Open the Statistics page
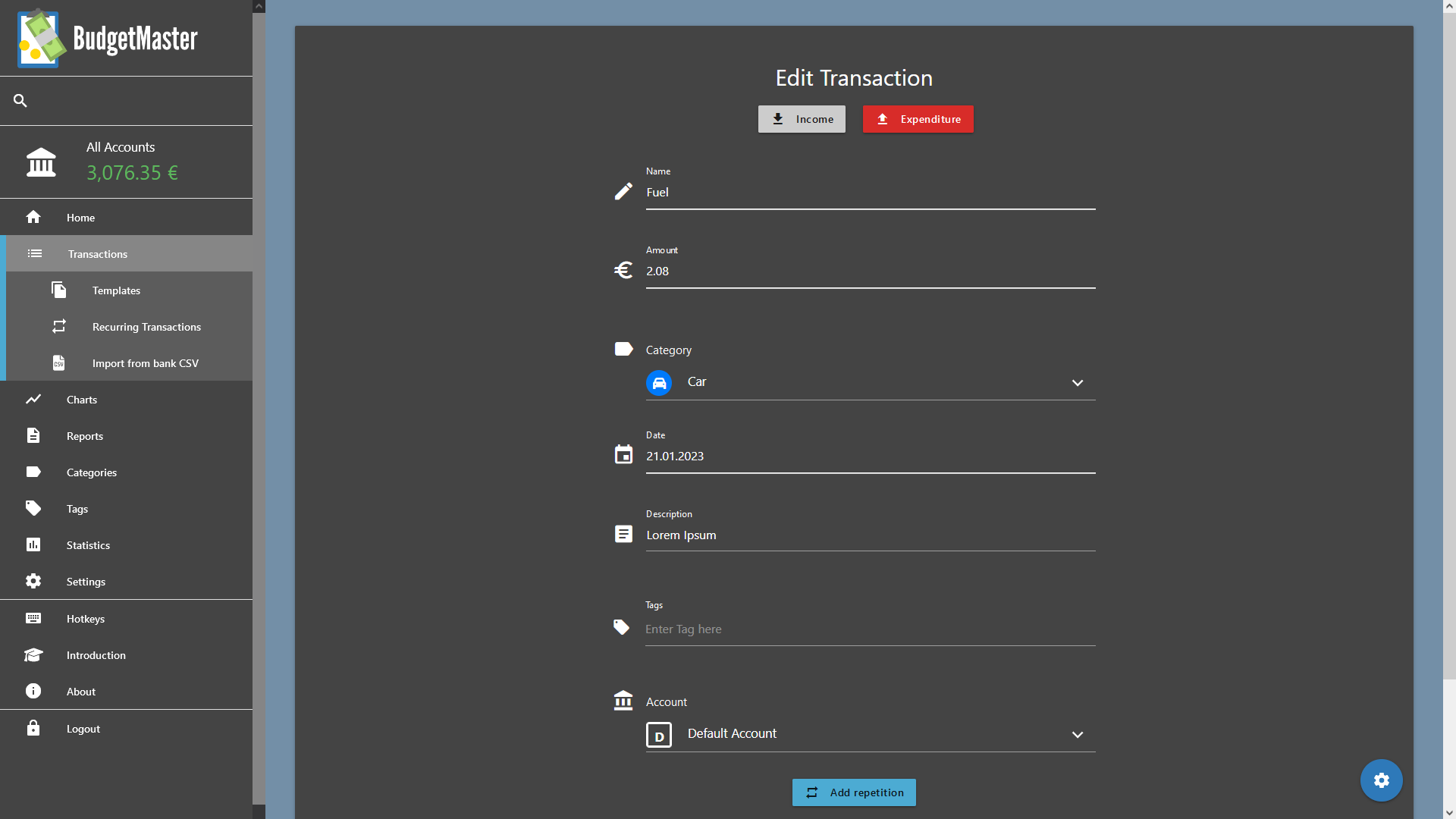 tap(126, 544)
